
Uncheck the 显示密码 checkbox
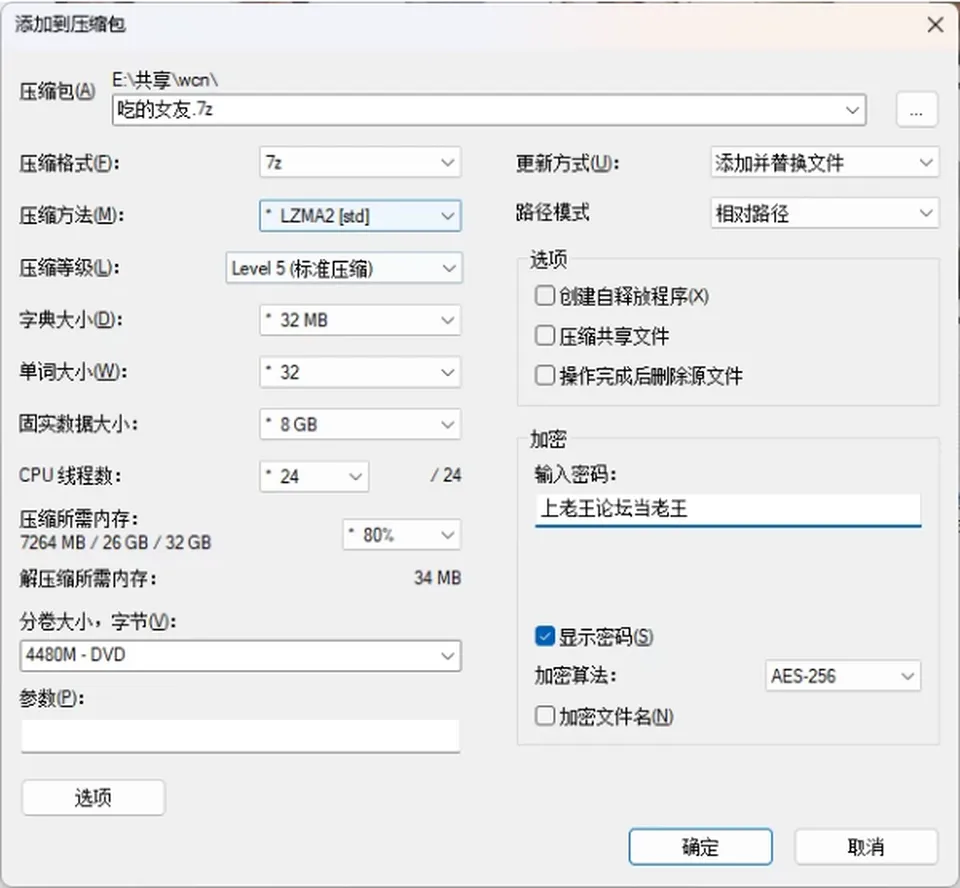click(x=544, y=636)
